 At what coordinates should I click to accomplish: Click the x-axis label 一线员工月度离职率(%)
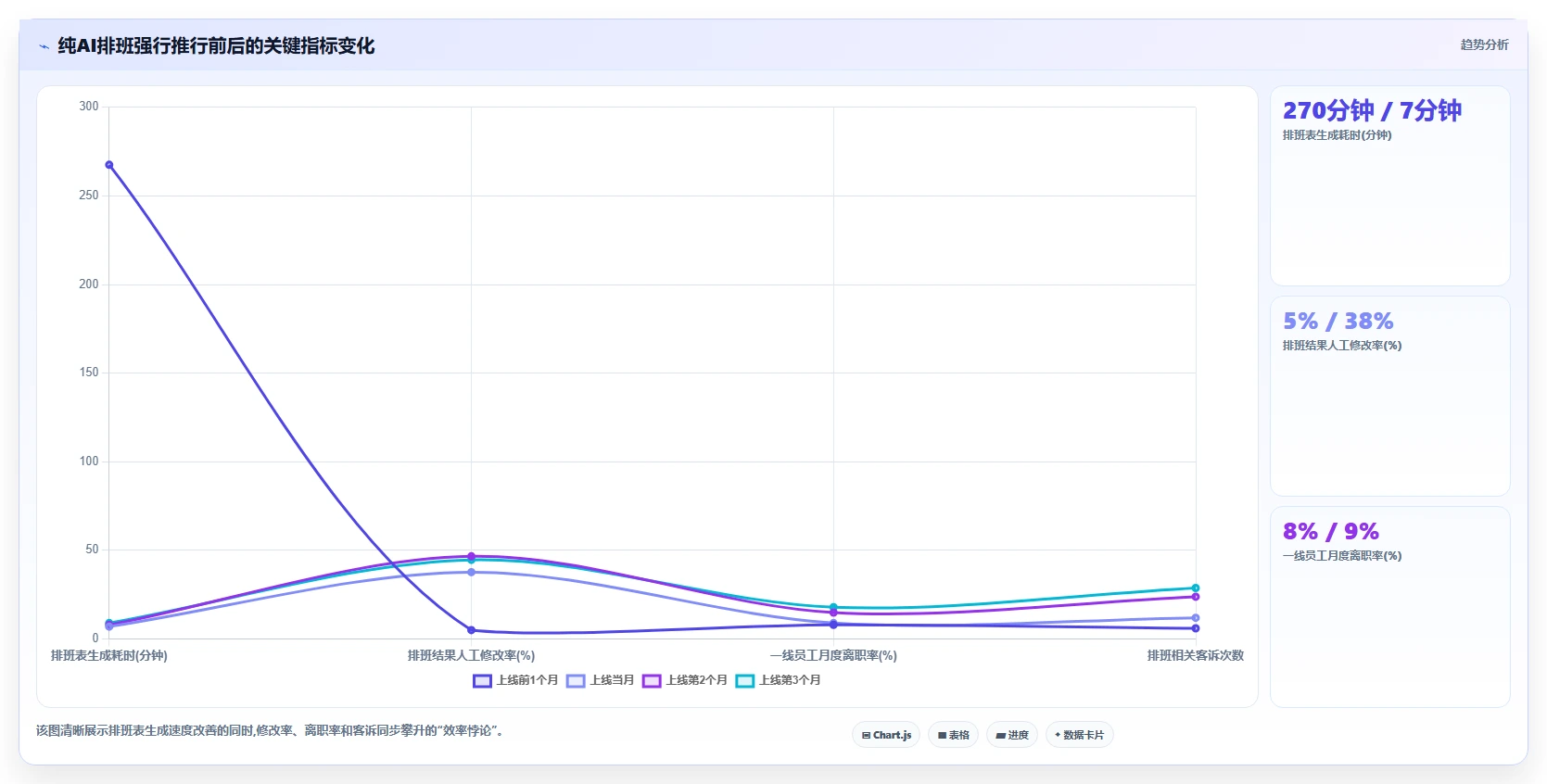pyautogui.click(x=833, y=655)
